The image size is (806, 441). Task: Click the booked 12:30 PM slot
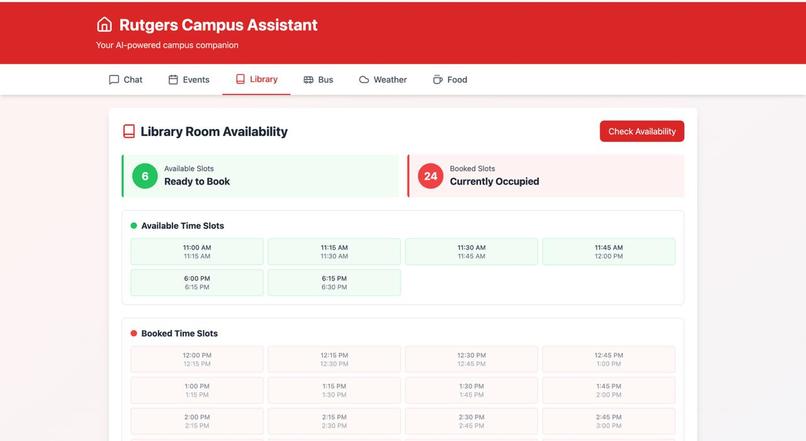coord(471,359)
